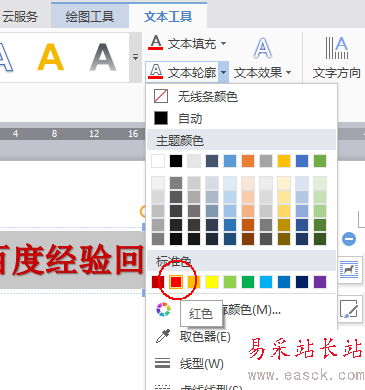Pick the gold theme color swatch

[284, 161]
